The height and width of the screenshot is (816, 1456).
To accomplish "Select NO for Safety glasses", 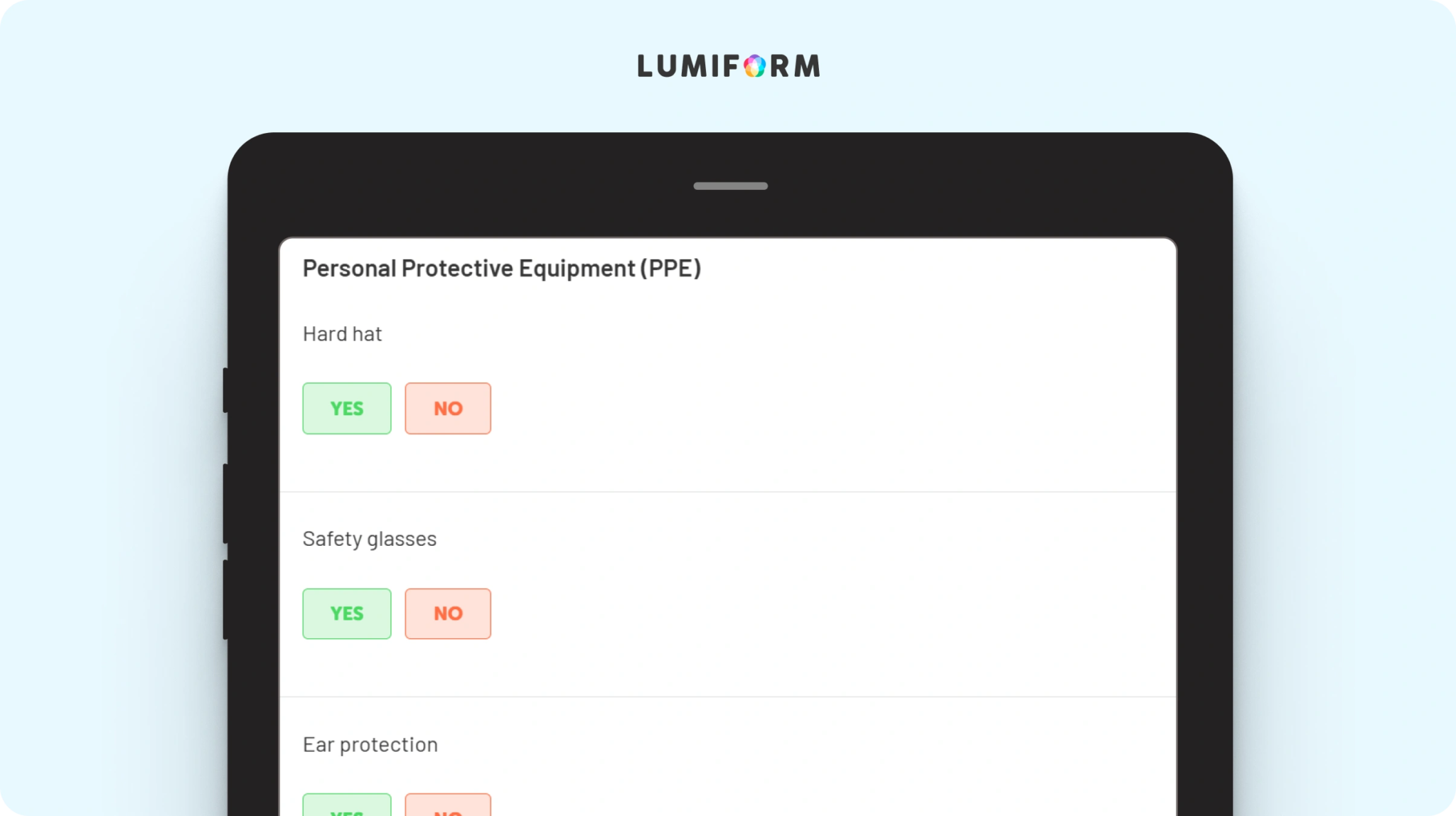I will [x=448, y=613].
